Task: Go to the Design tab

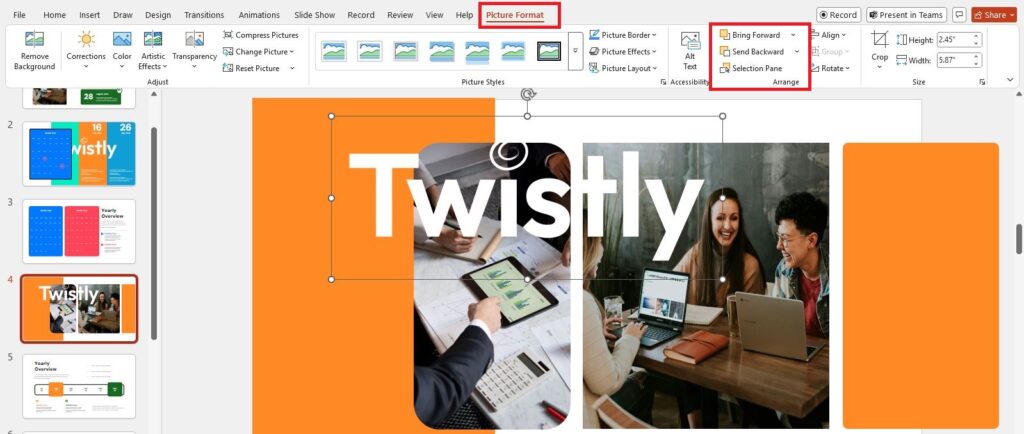Action: tap(158, 15)
